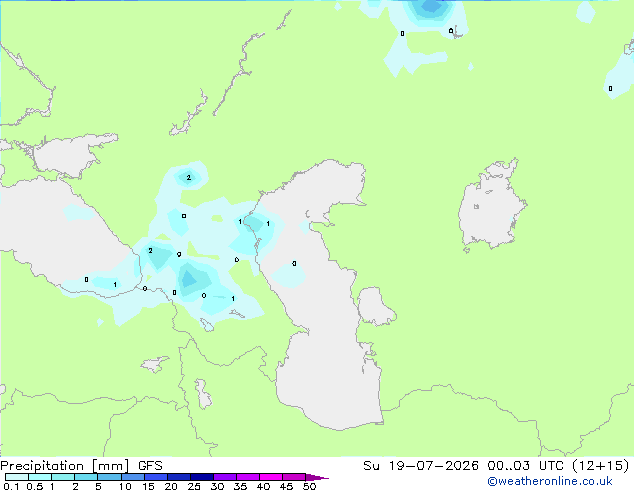Screen dimensions: 634x490
Task: Click the Kara-Bogaz-Gol bay east of Caspian
Action: [x=376, y=306]
